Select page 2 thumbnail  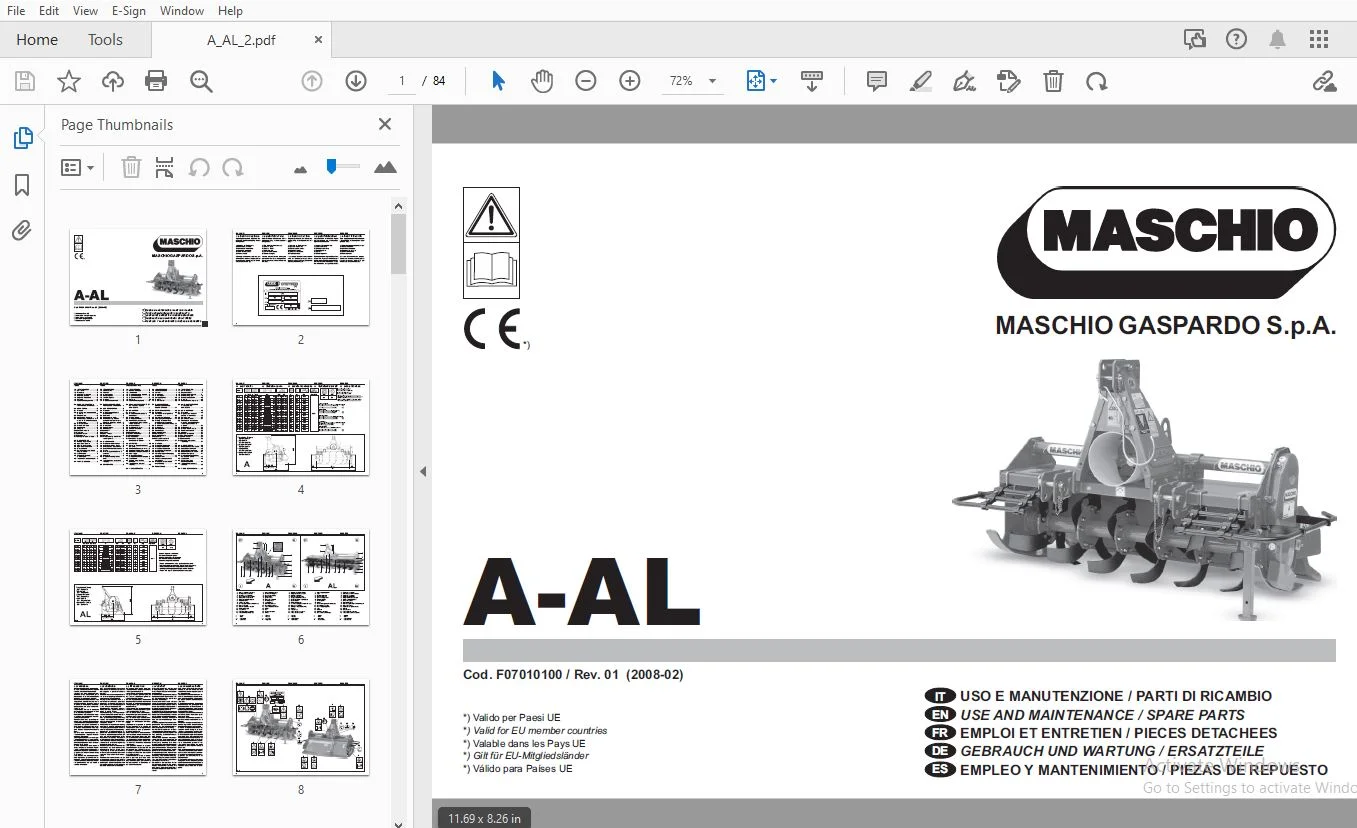click(x=301, y=277)
